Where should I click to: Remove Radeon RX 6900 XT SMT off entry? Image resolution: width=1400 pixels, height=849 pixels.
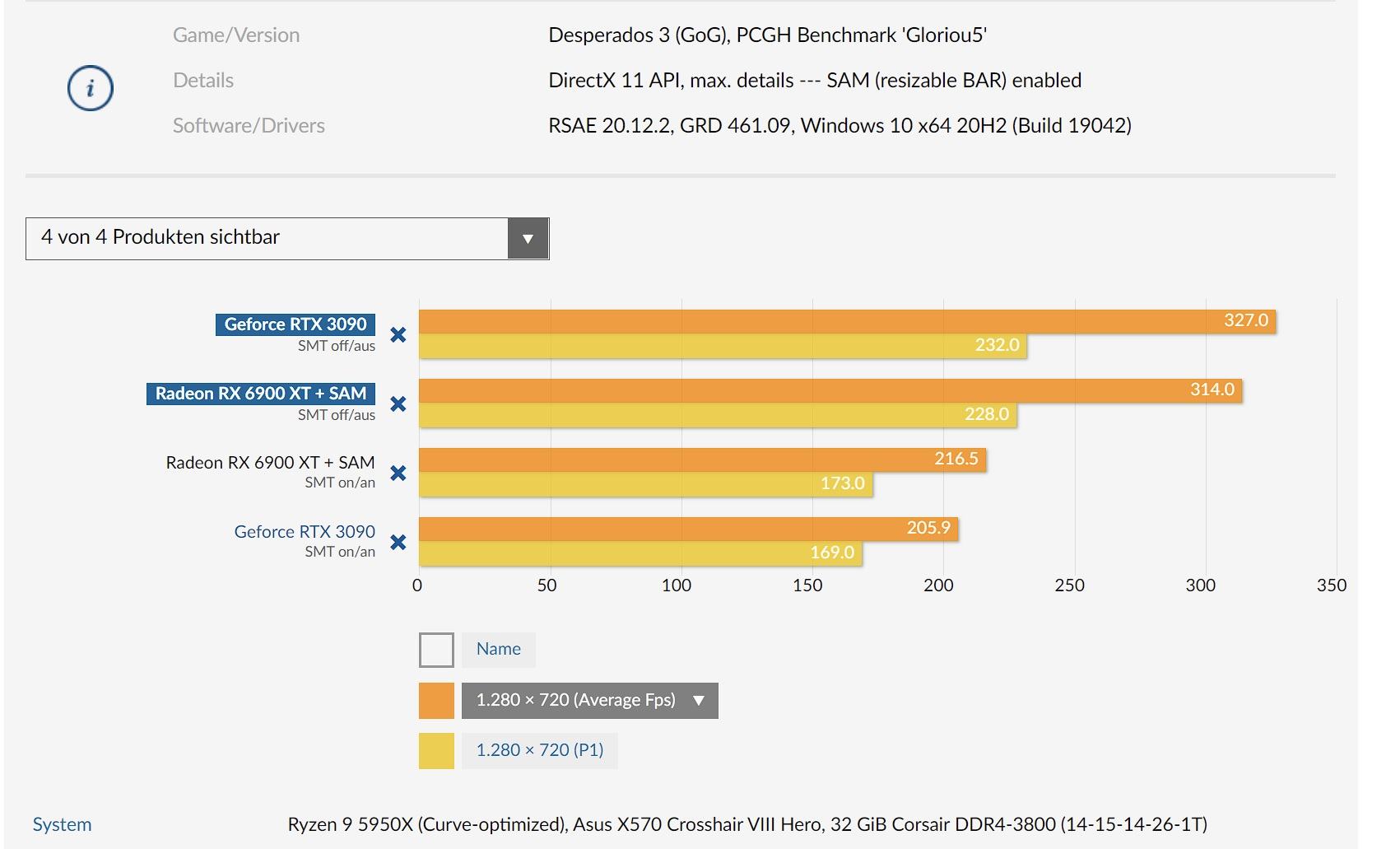[x=398, y=404]
